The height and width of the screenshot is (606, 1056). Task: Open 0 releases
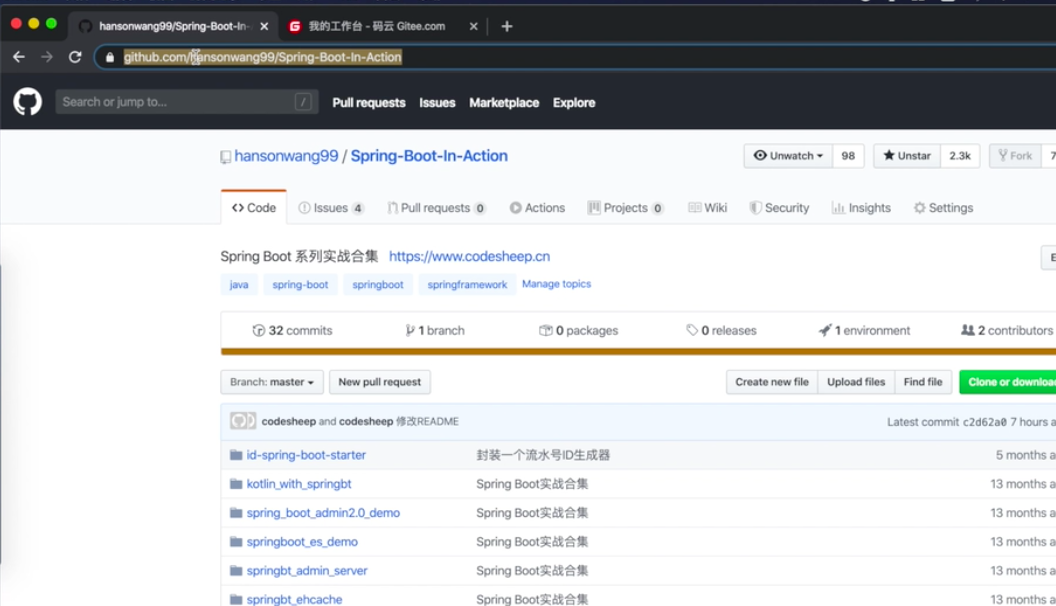click(721, 331)
